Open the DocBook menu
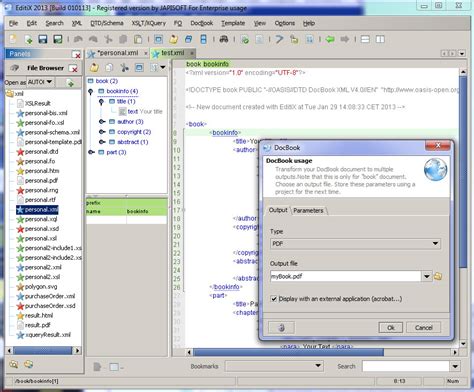 201,23
